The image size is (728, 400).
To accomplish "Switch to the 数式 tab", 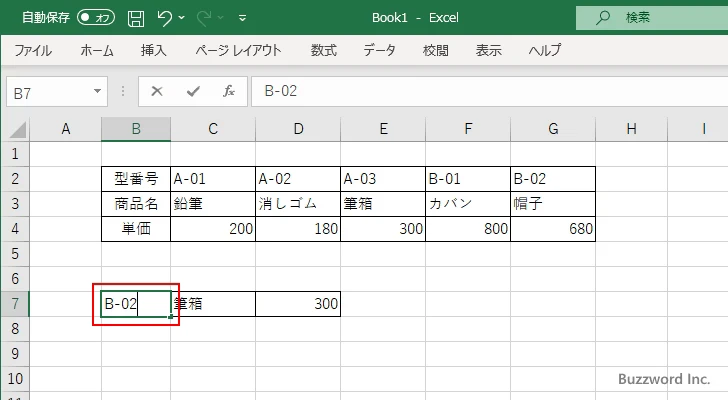I will 324,50.
